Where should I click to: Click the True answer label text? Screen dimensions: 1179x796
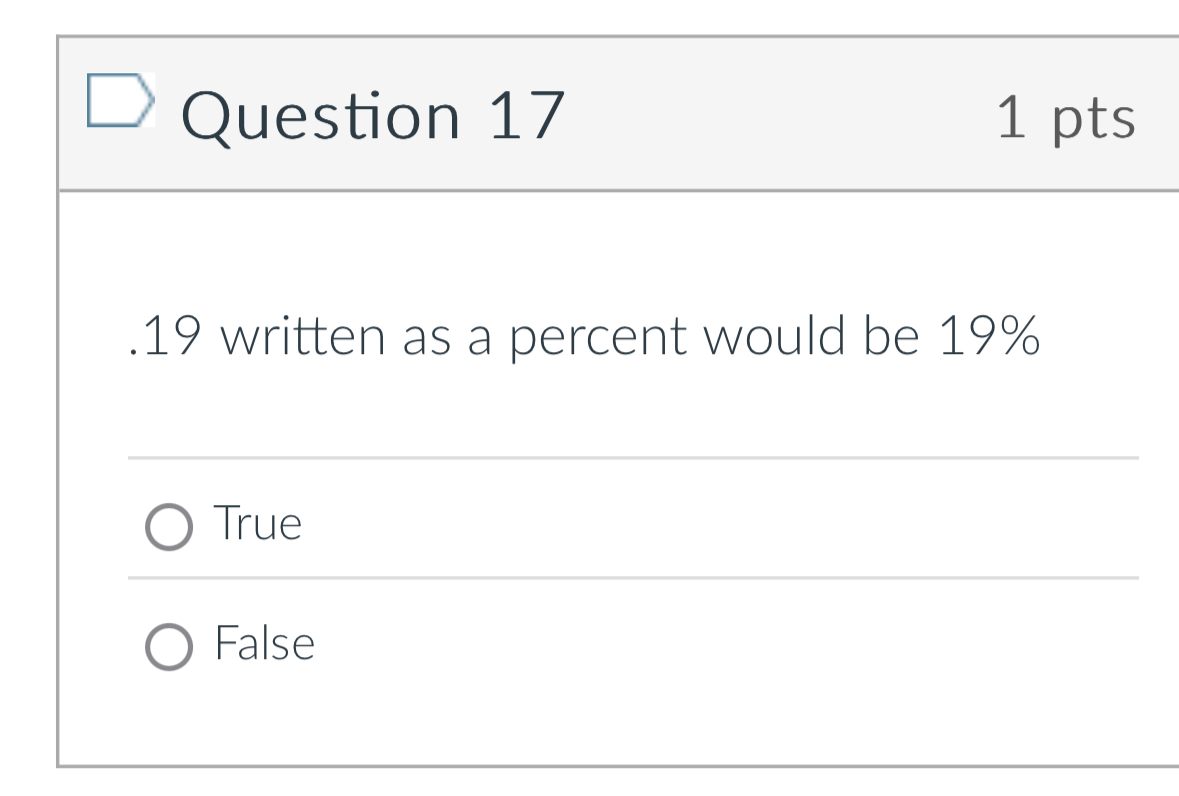click(x=256, y=523)
